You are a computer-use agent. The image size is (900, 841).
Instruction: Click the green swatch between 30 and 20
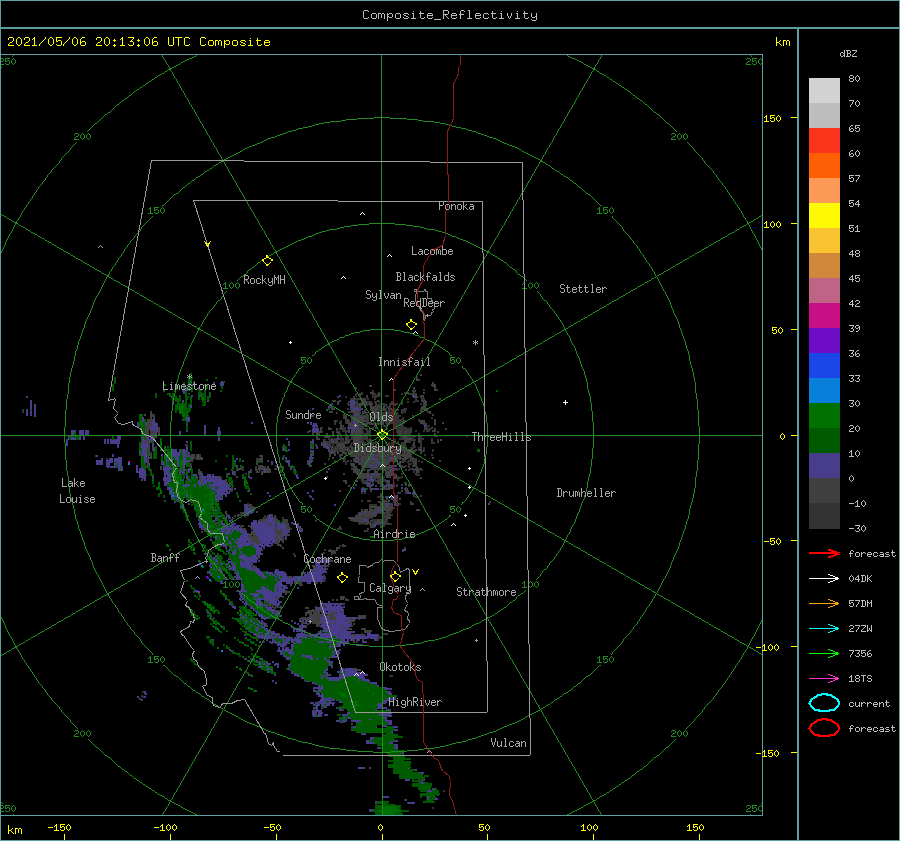824,415
